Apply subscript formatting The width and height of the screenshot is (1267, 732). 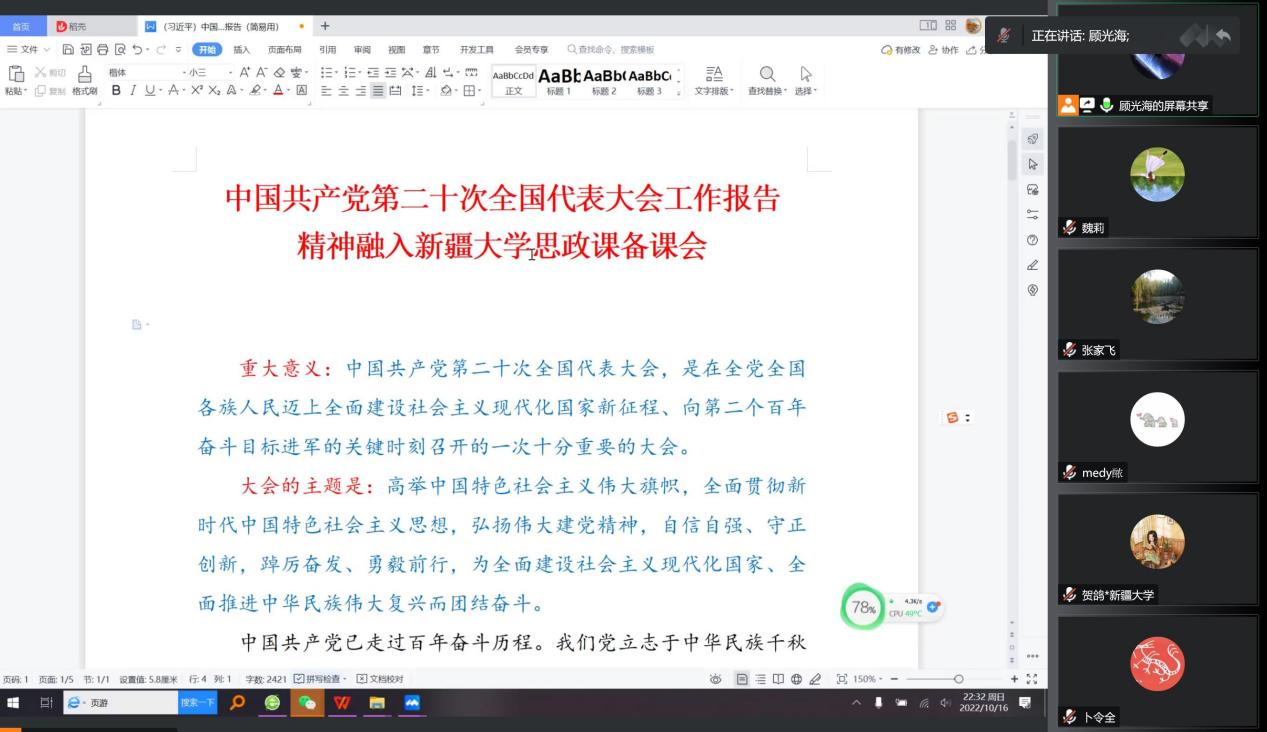click(x=214, y=90)
